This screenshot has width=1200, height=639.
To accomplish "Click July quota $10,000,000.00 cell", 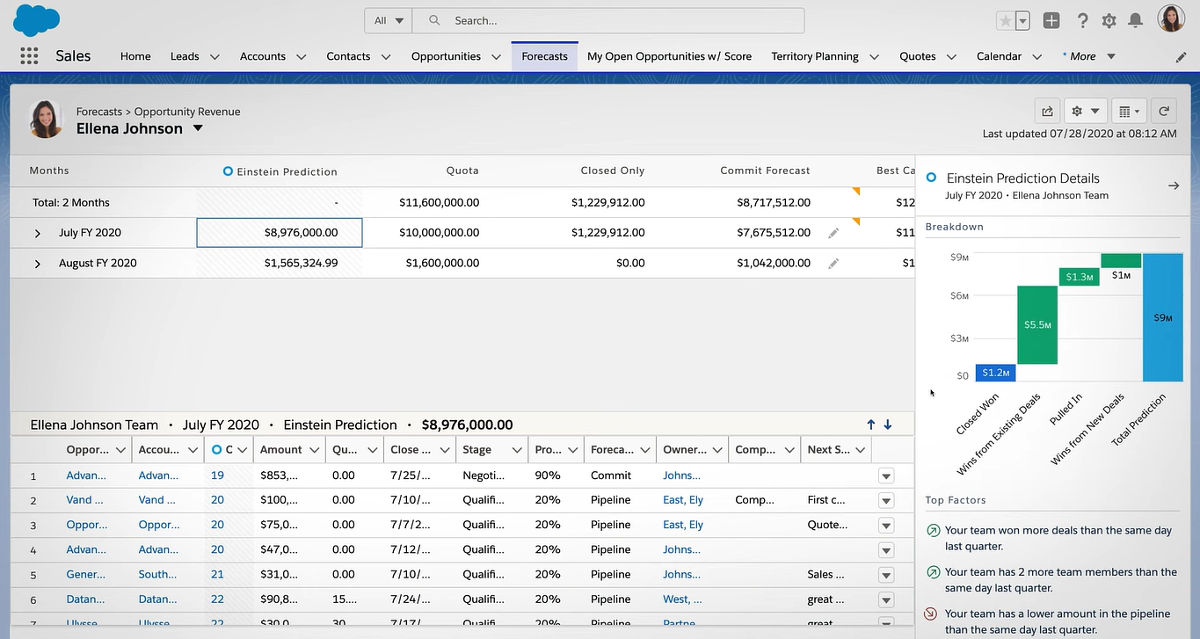I will point(439,232).
